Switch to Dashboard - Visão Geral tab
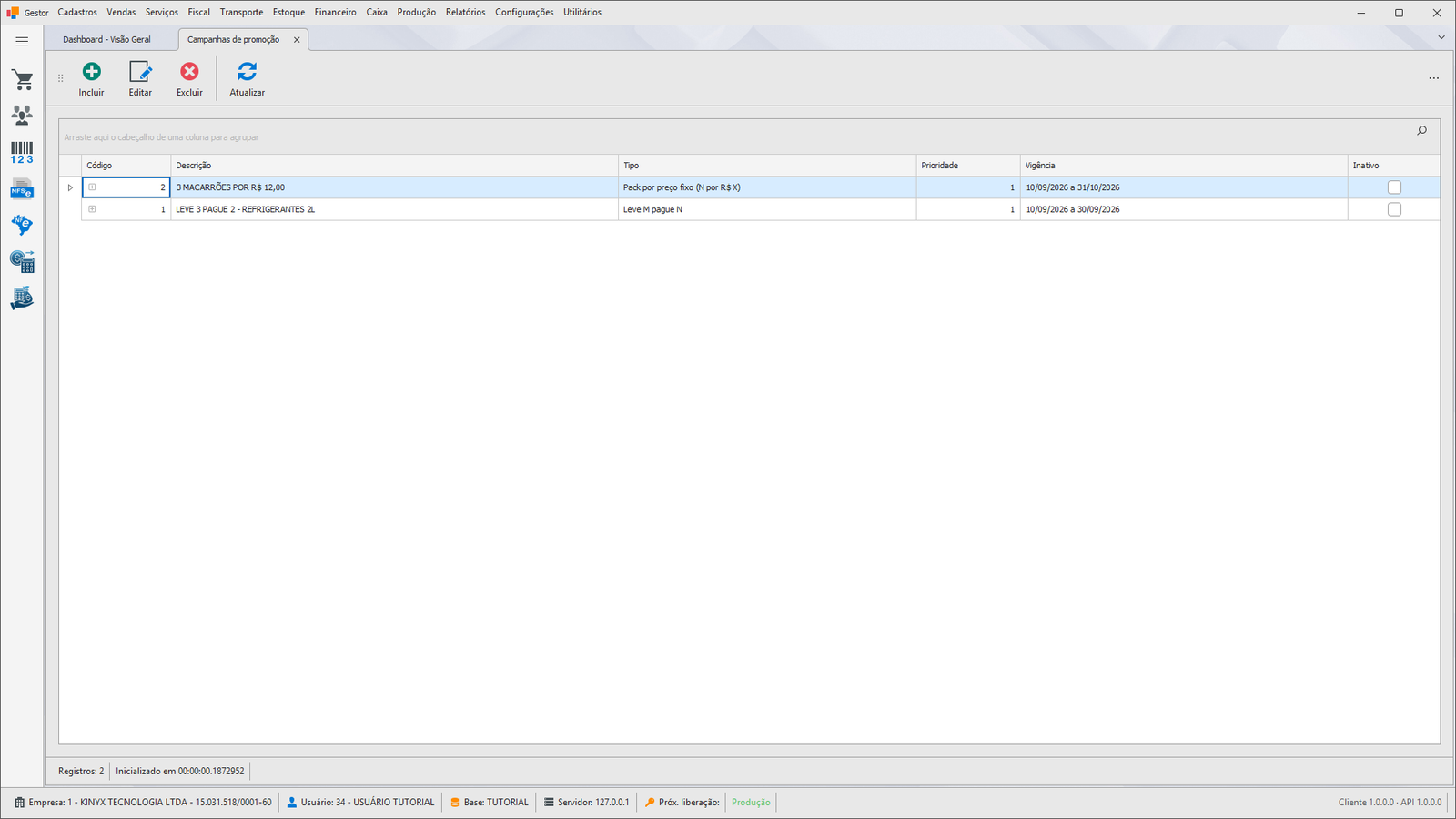The image size is (1456, 819). pyautogui.click(x=106, y=39)
